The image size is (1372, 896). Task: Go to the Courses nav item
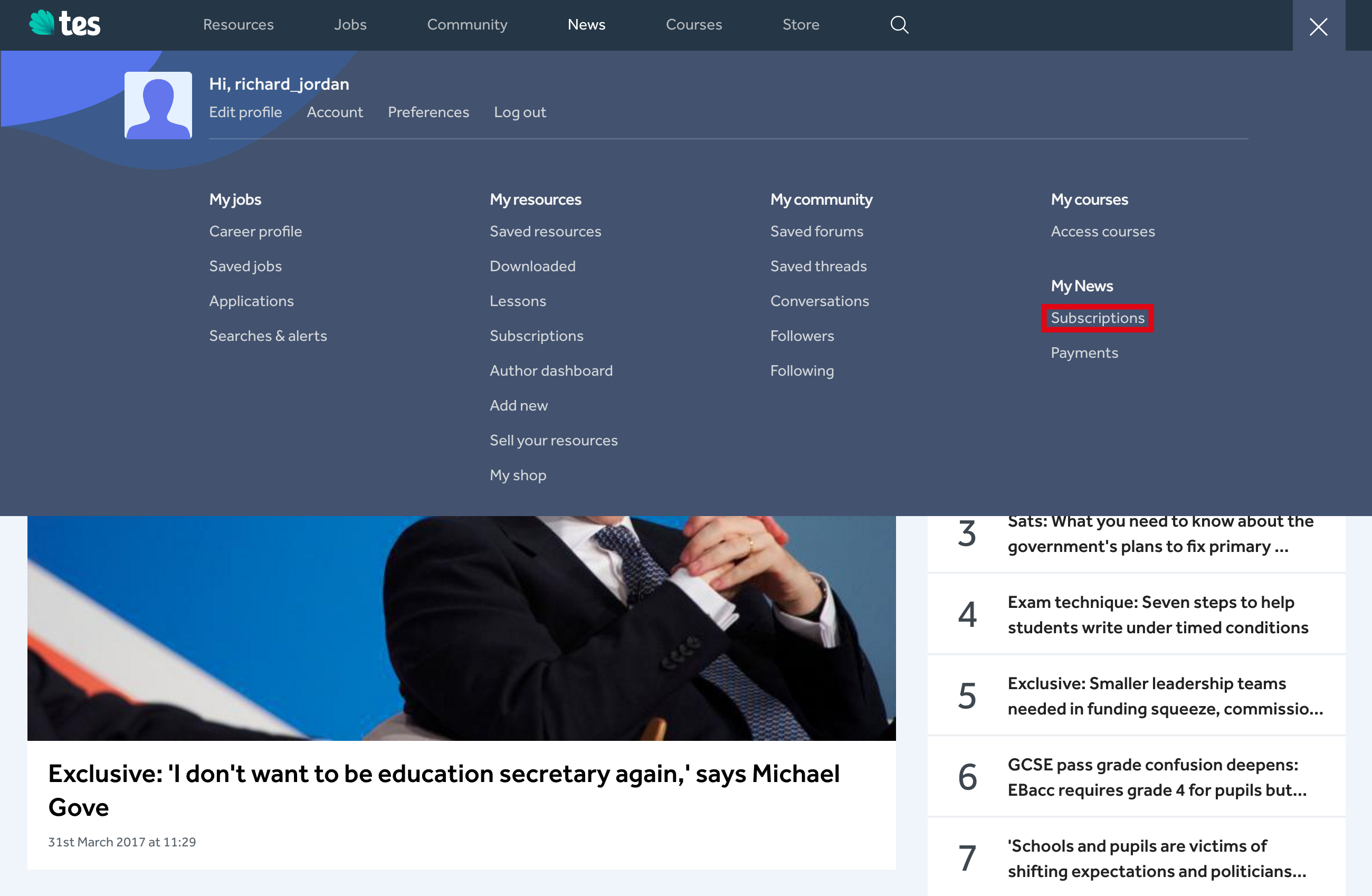pyautogui.click(x=693, y=25)
